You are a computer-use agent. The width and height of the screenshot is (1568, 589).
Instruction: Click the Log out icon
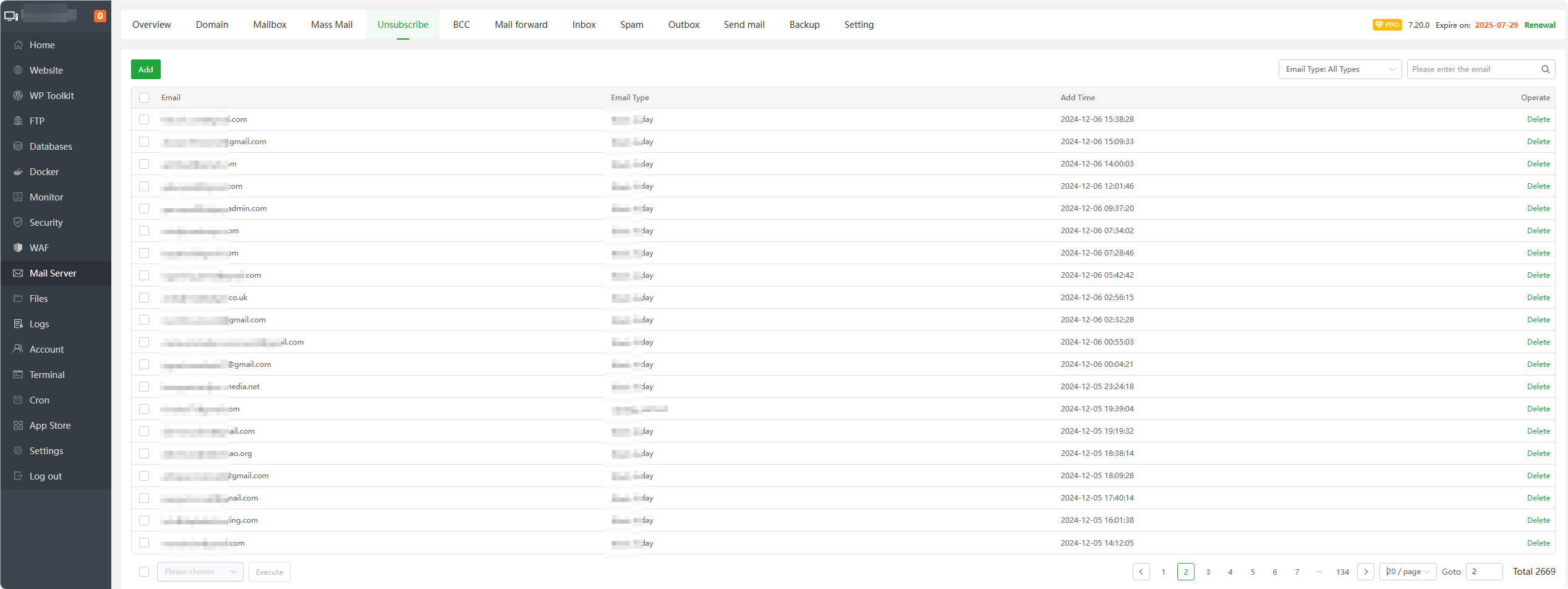coord(18,476)
